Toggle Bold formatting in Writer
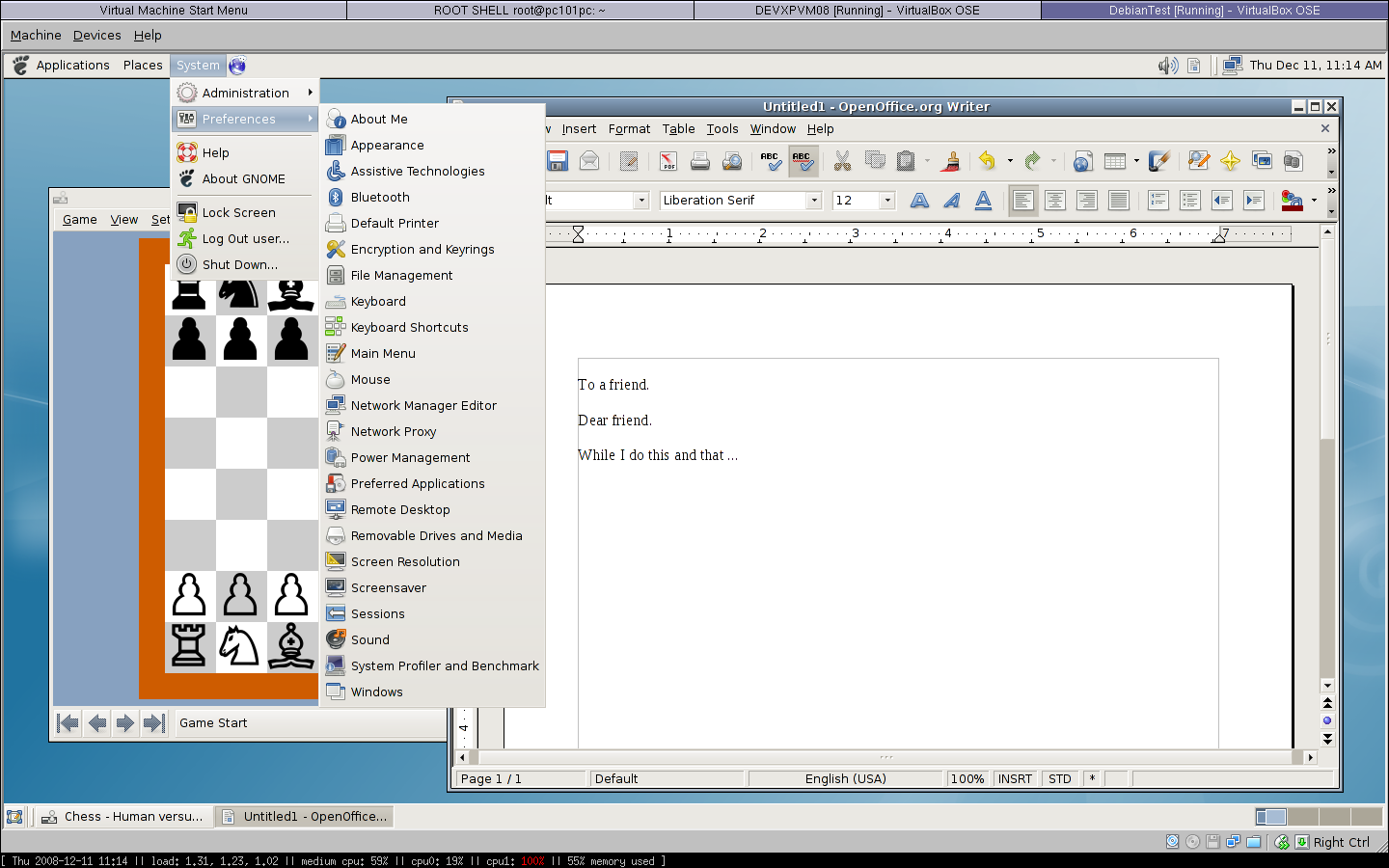Image resolution: width=1389 pixels, height=868 pixels. pyautogui.click(x=920, y=201)
